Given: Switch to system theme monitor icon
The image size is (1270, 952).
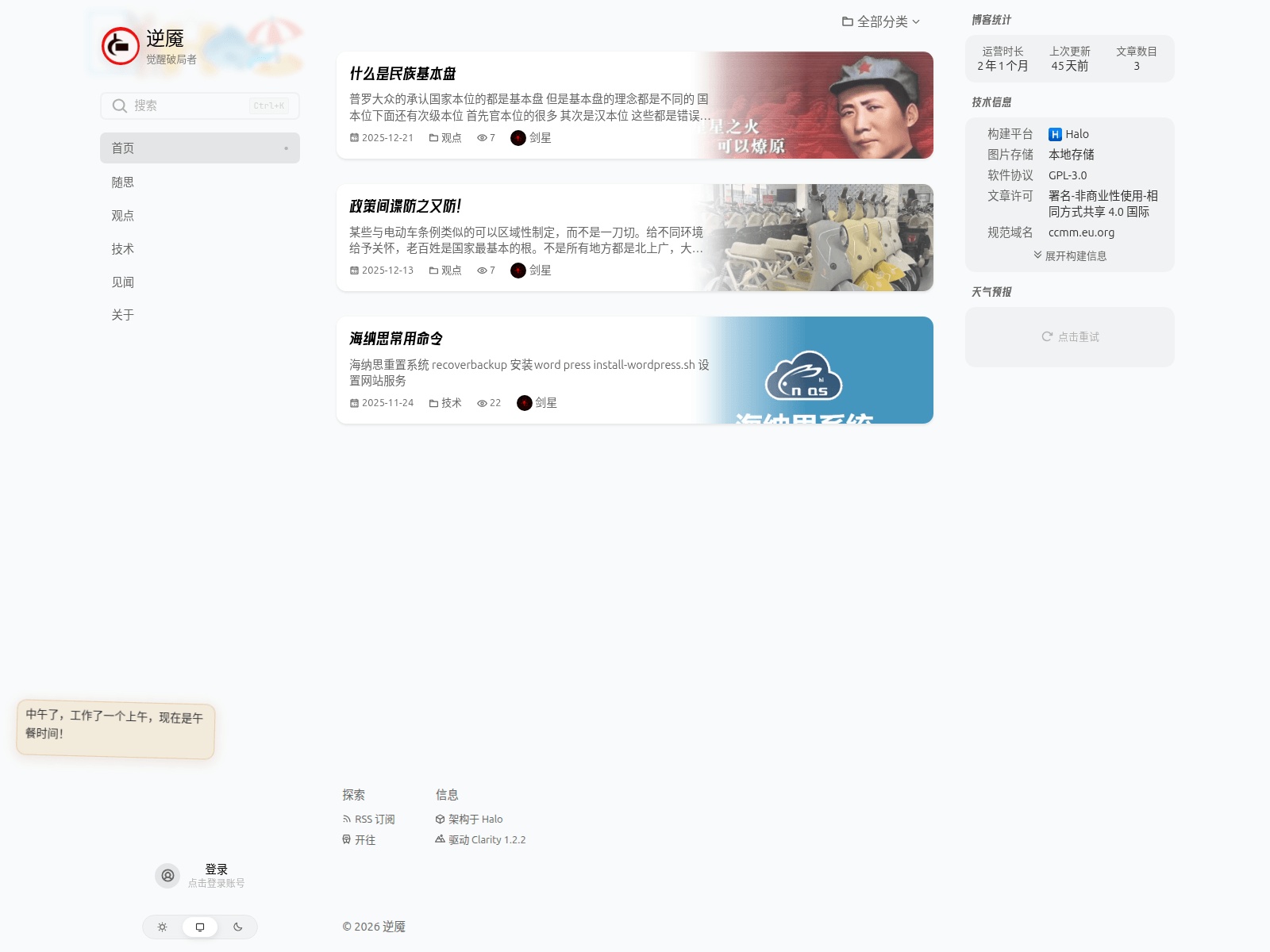Looking at the screenshot, I should coord(200,927).
